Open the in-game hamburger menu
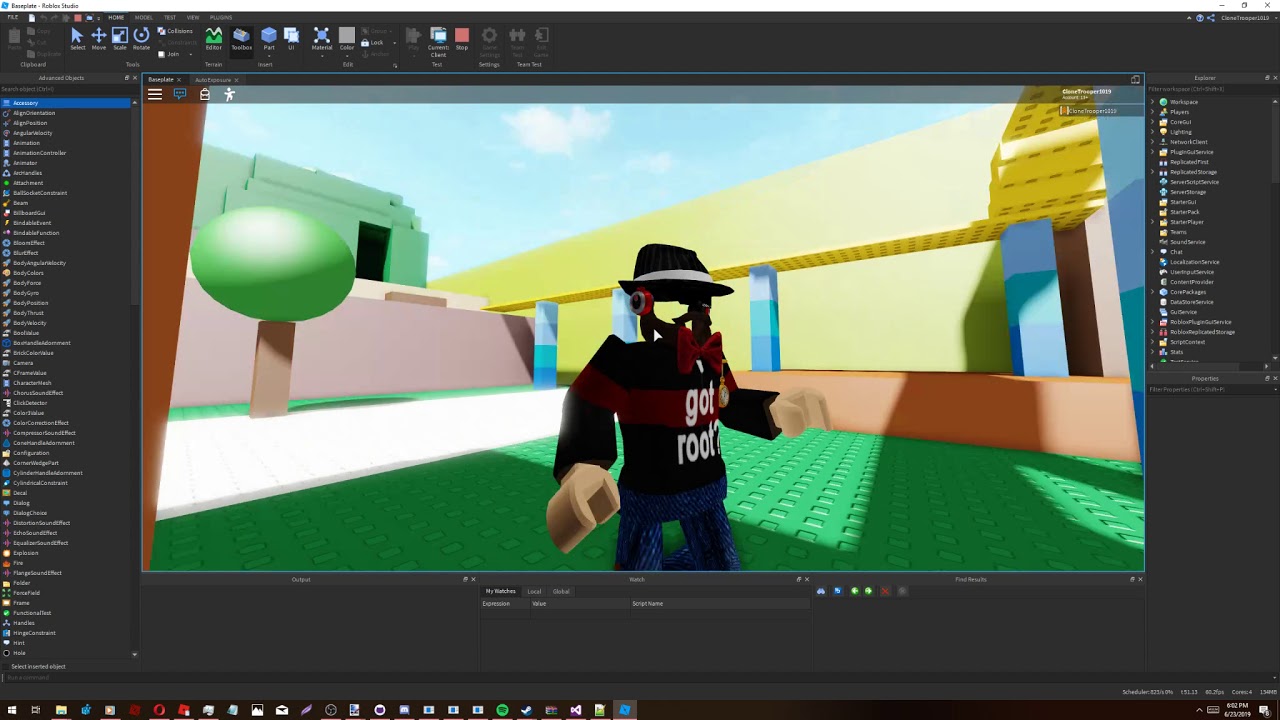 tap(155, 94)
